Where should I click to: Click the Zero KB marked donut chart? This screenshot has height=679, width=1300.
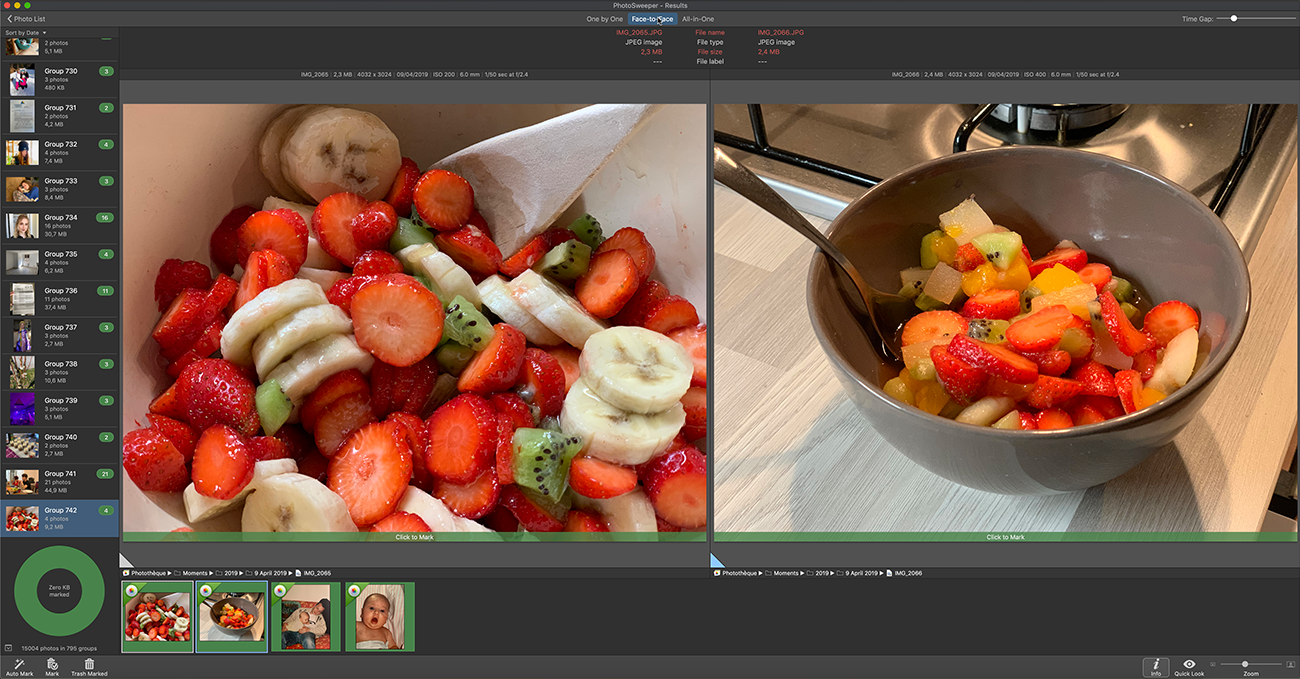click(x=59, y=591)
